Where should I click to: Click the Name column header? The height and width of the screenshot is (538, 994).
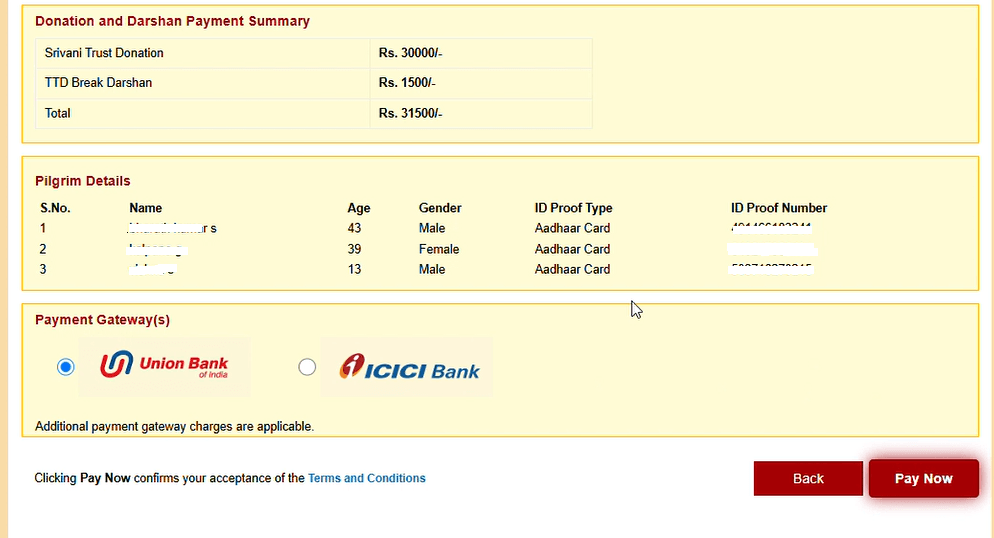tap(145, 208)
